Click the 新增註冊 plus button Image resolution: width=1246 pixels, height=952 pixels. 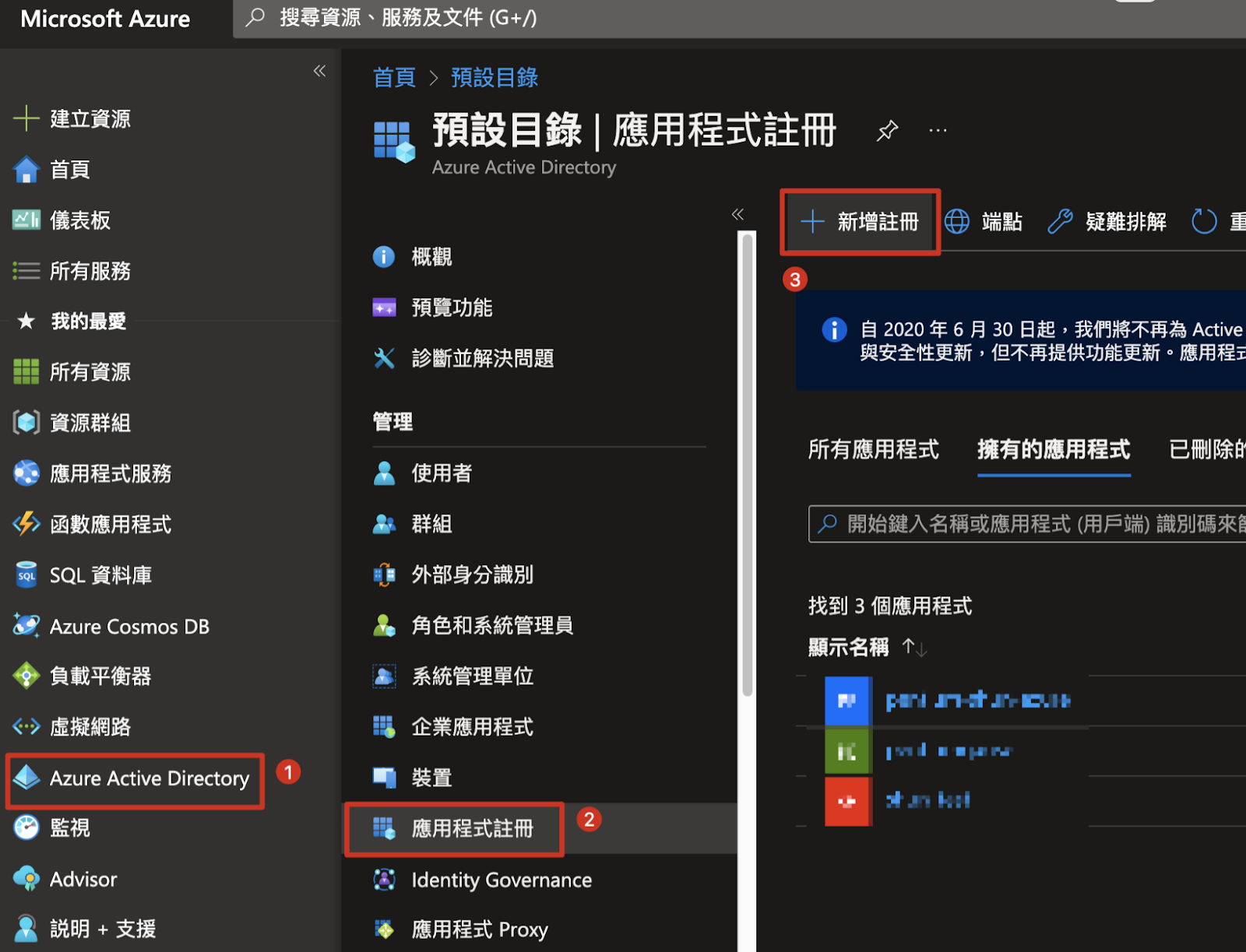[861, 223]
